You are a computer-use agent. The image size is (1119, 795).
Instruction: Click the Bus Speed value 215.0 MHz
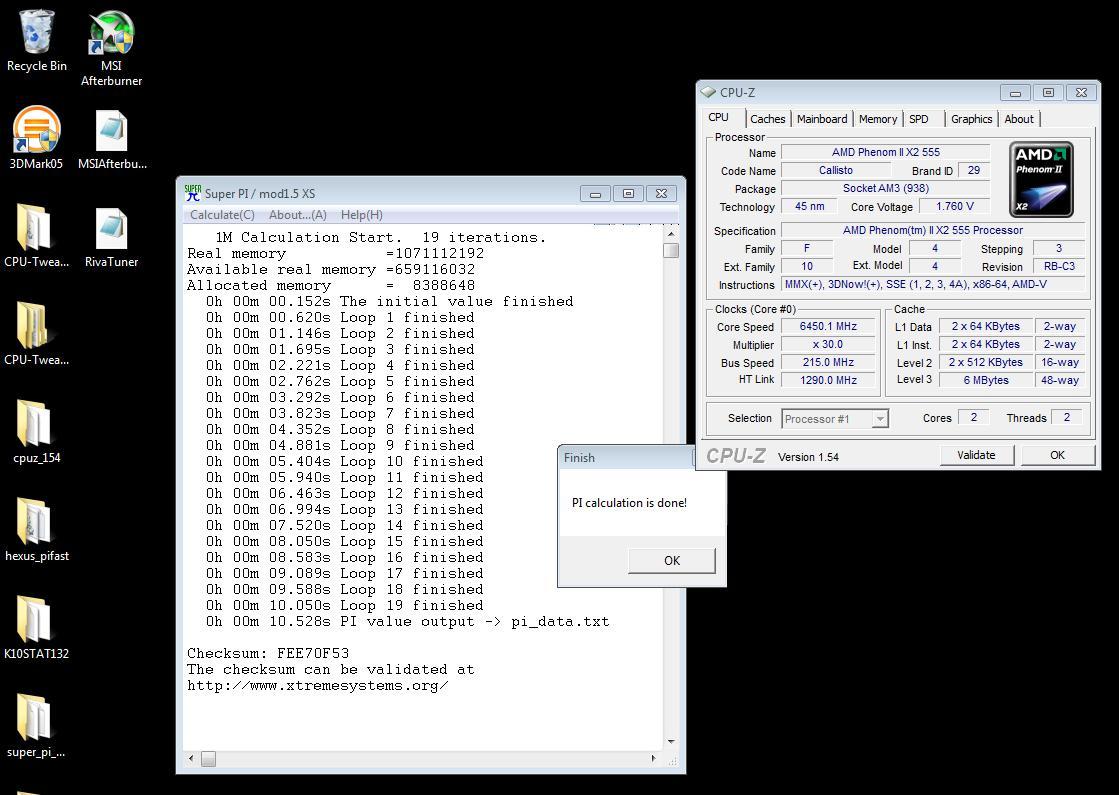[x=828, y=362]
